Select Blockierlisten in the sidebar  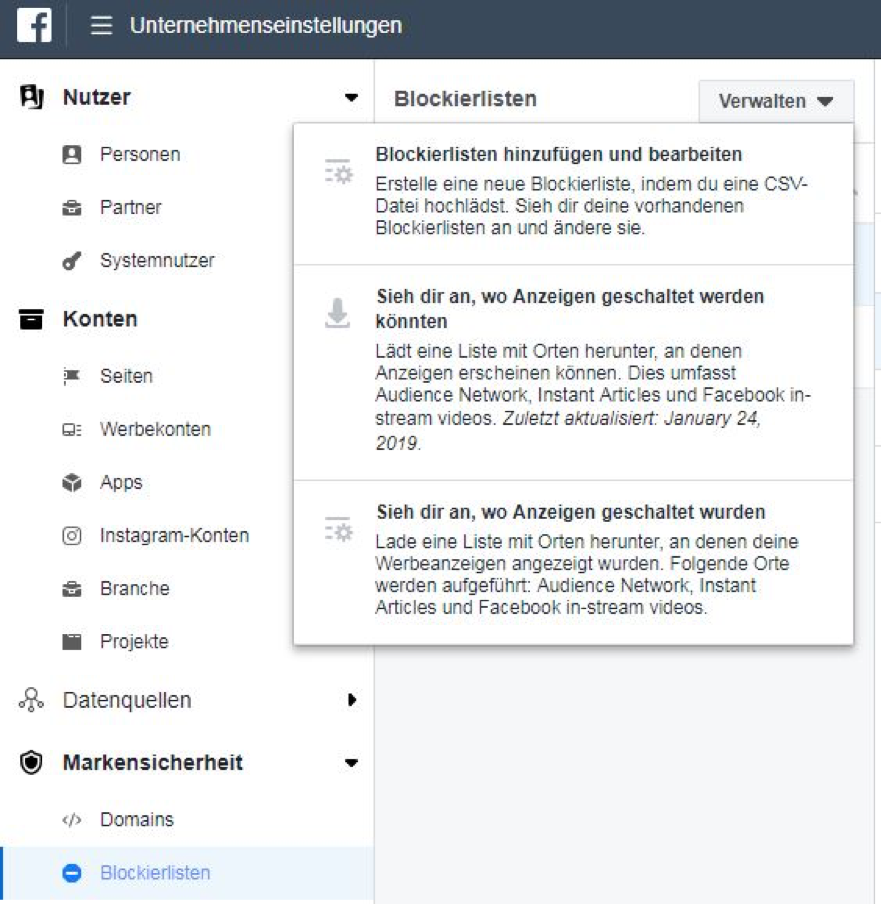(187, 873)
